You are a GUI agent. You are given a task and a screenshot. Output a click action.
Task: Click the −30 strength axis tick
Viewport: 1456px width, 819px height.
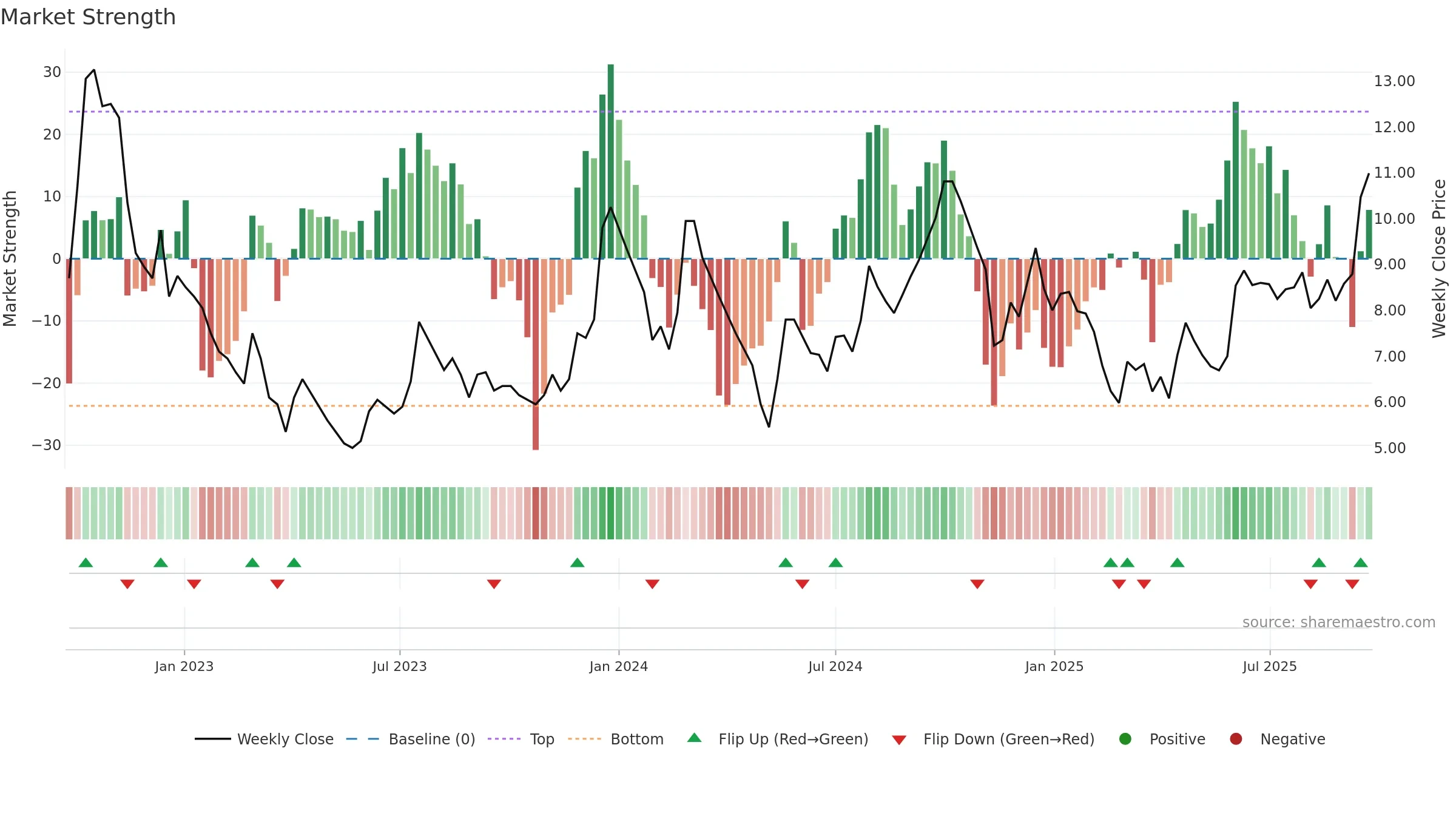point(47,445)
